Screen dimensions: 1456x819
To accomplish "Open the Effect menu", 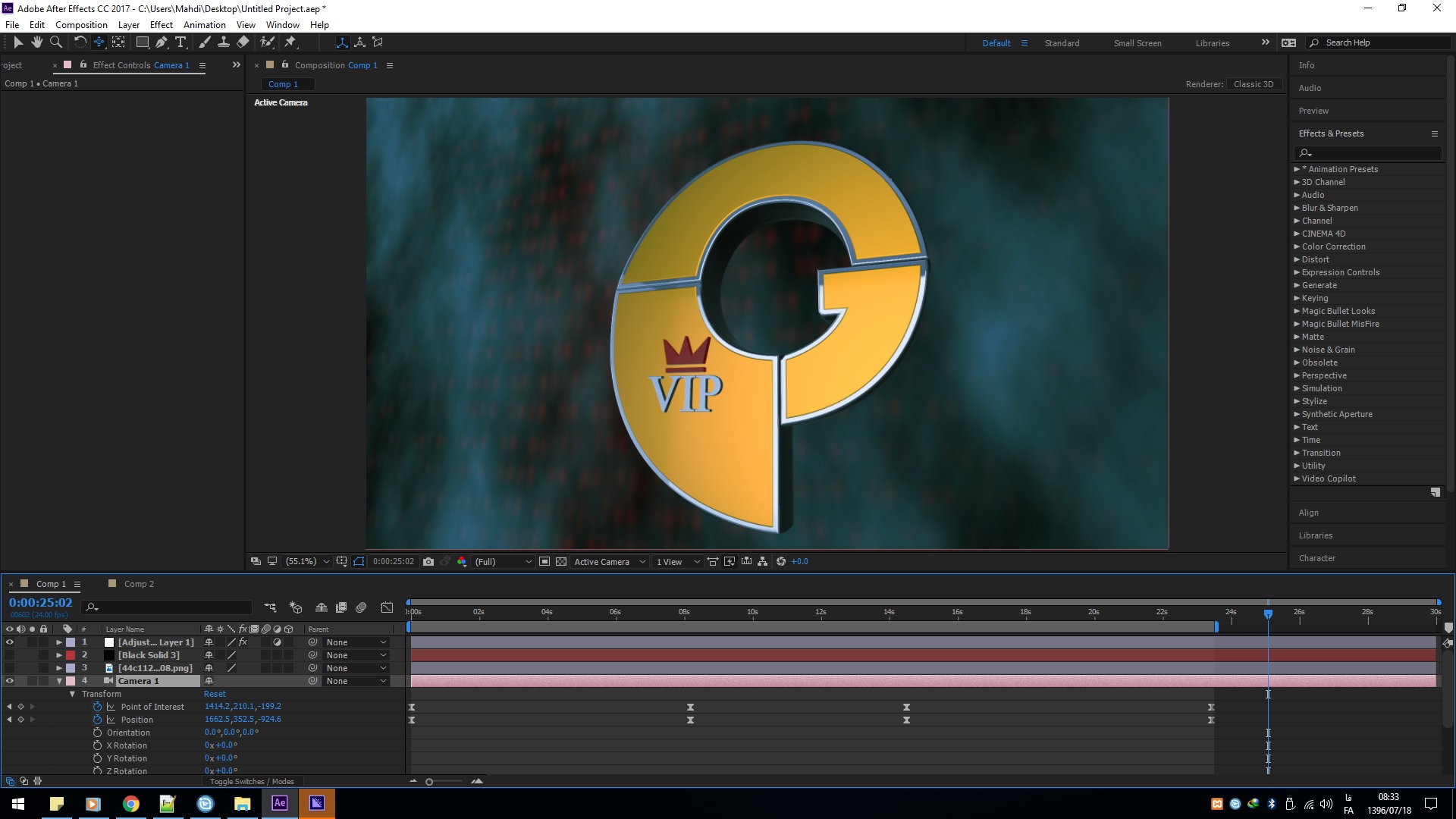I will coord(162,25).
